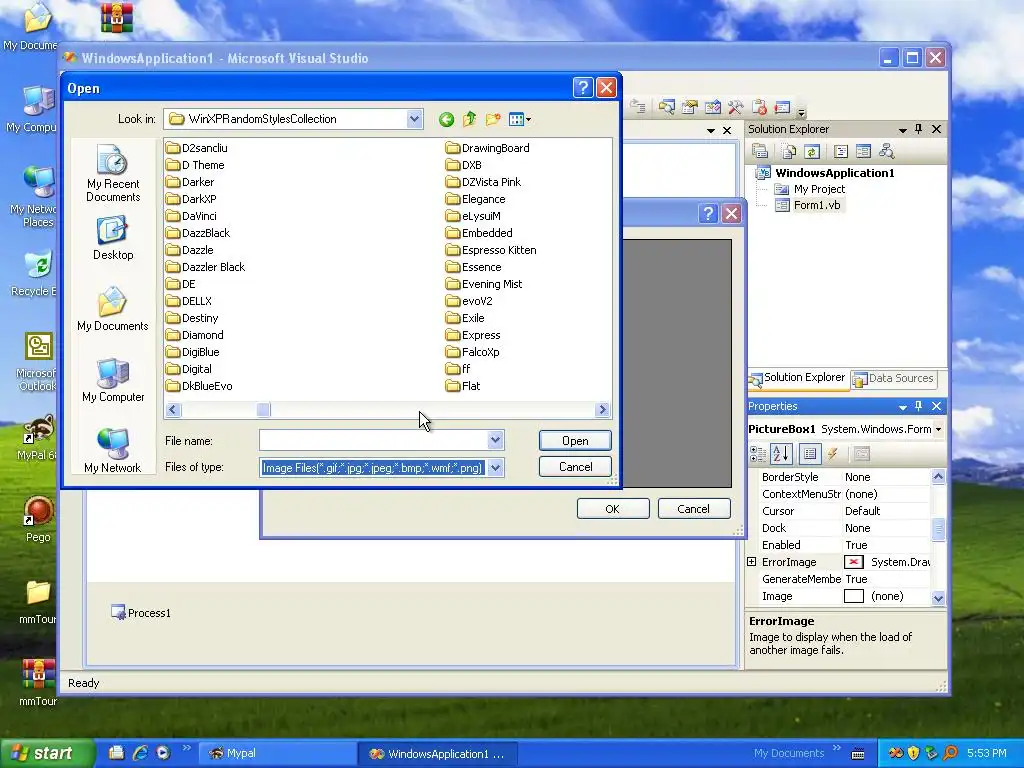
Task: Create new folder icon in Open dialog
Action: [x=493, y=120]
